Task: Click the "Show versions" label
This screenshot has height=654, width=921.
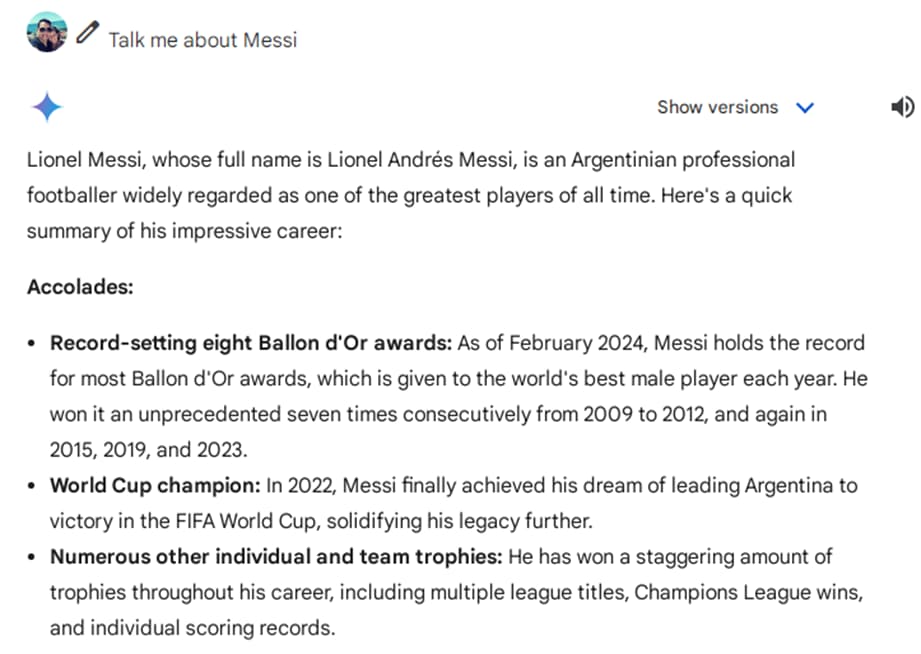Action: [717, 107]
